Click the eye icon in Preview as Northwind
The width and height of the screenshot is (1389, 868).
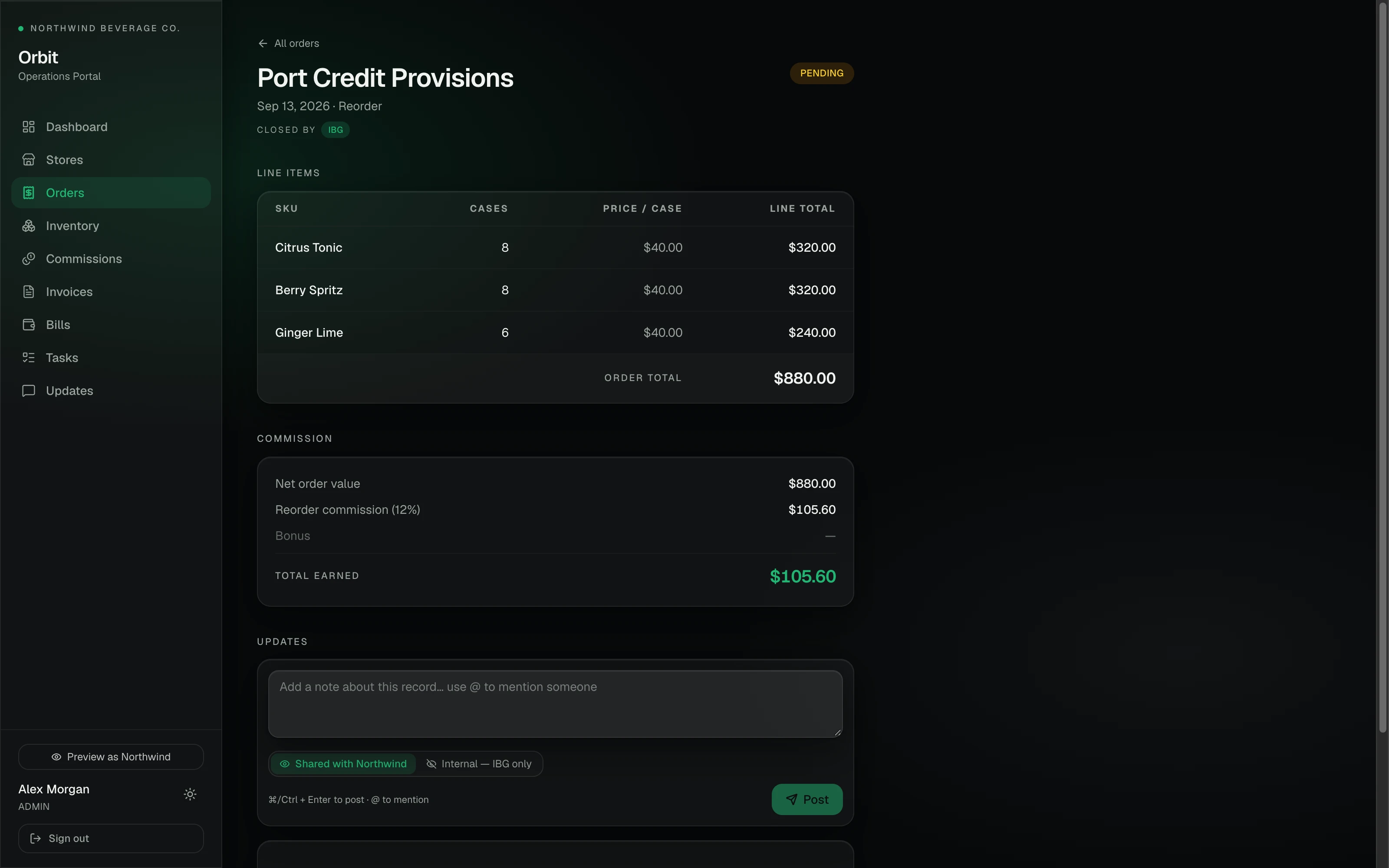56,757
